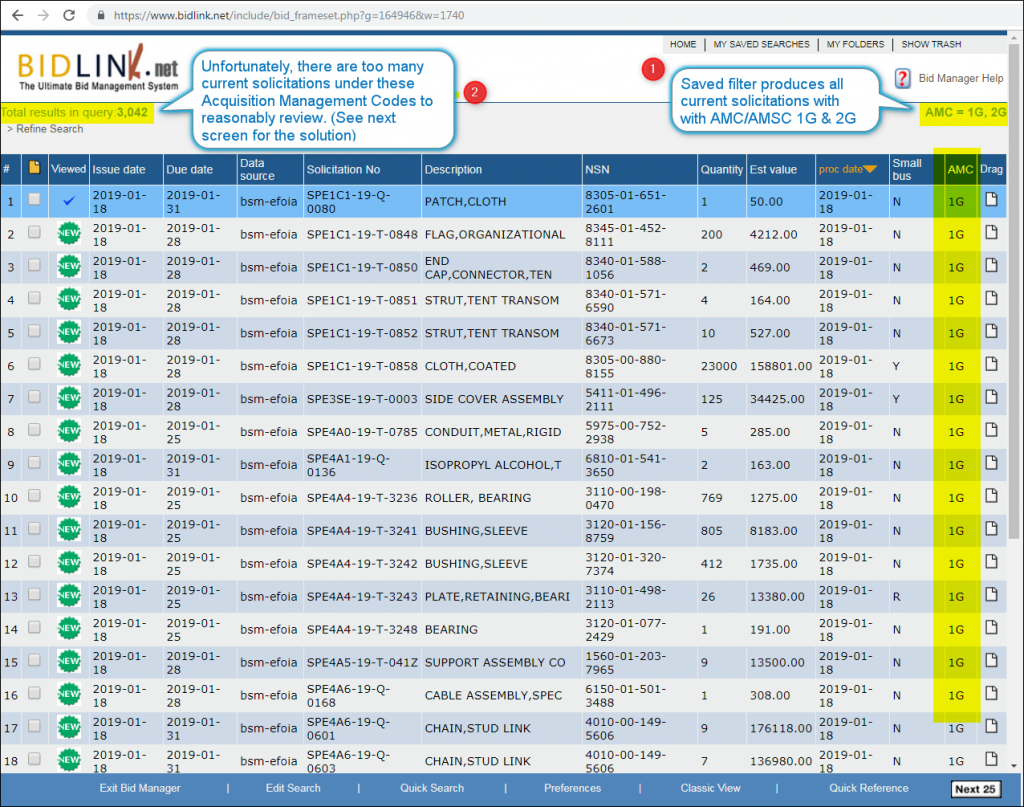The image size is (1024, 807).
Task: Click the BidLink.net logo
Action: [x=98, y=67]
